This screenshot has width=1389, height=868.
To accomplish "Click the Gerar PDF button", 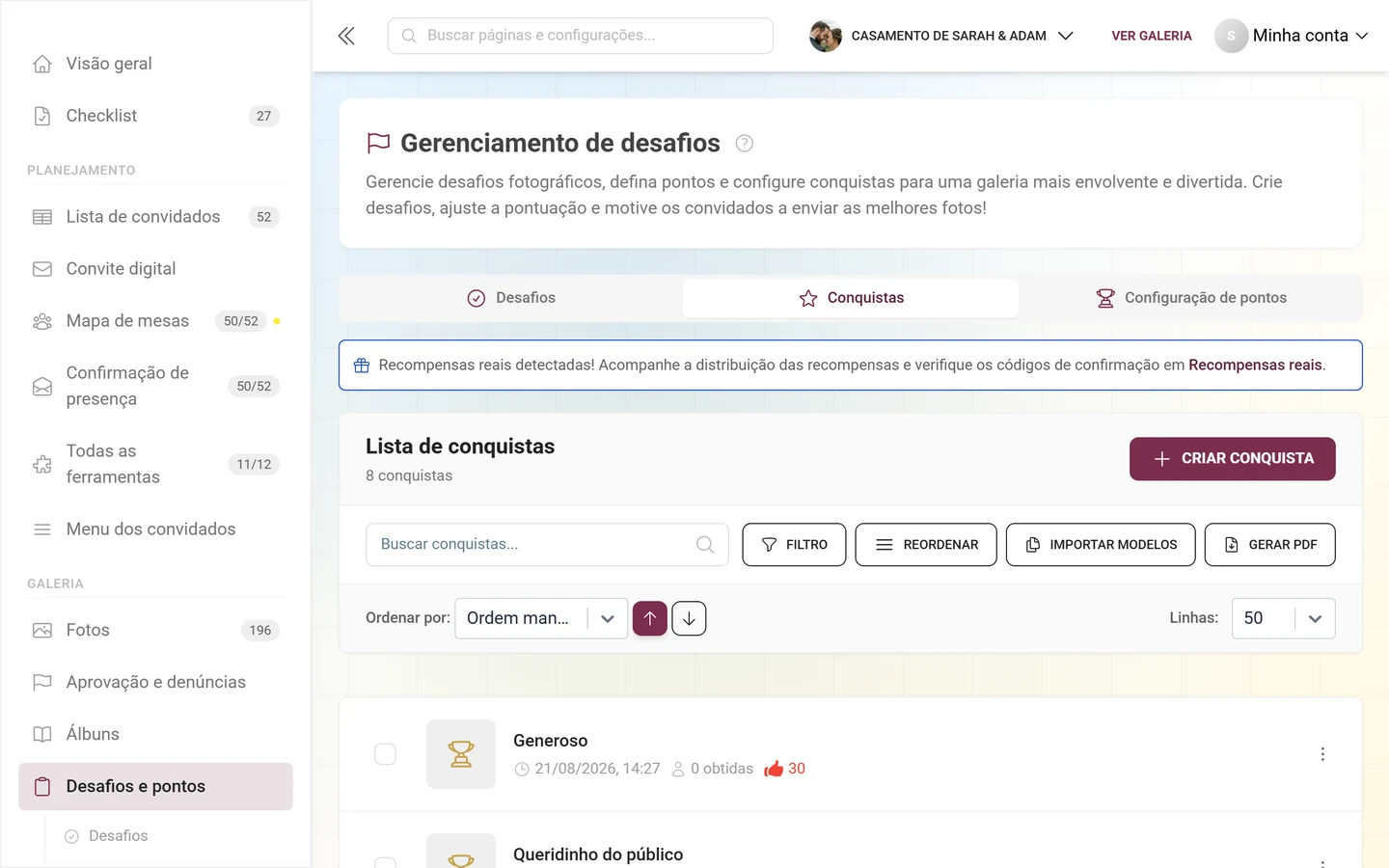I will 1270,545.
